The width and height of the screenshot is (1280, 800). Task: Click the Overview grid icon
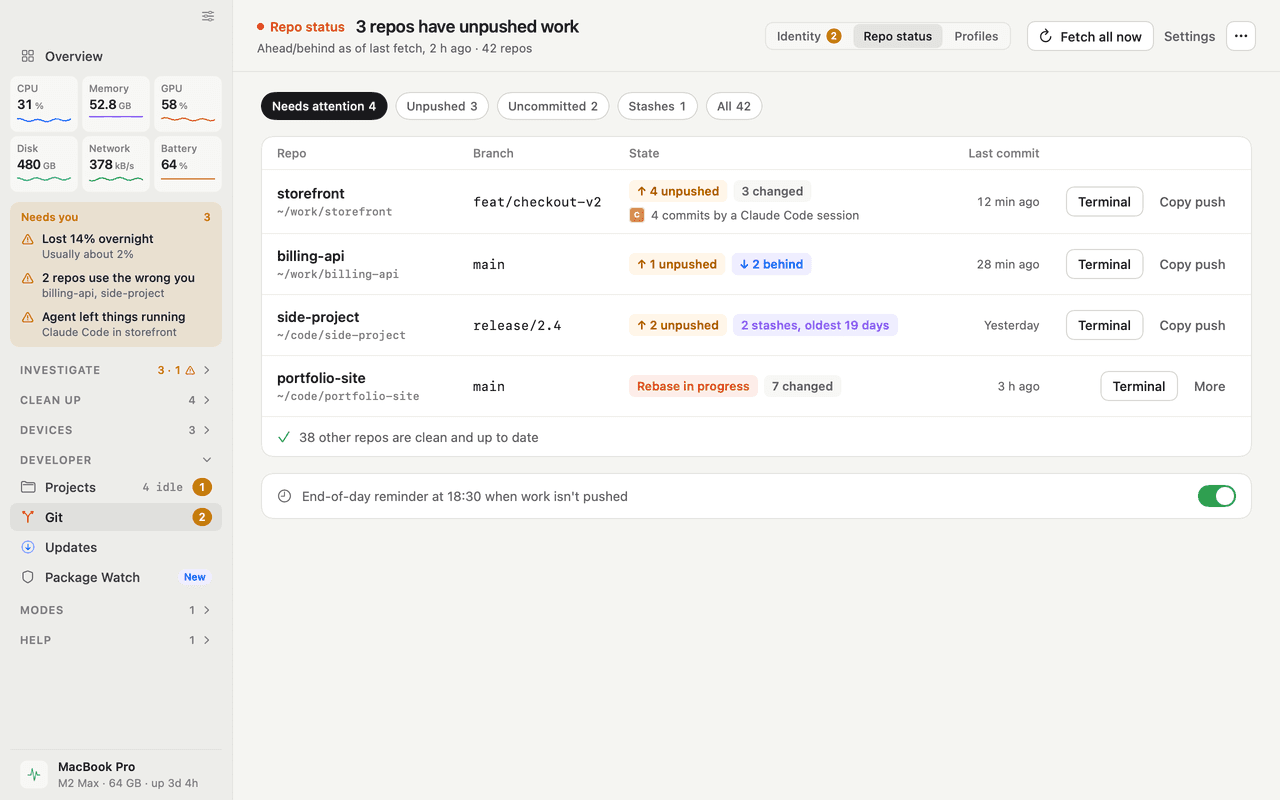28,56
